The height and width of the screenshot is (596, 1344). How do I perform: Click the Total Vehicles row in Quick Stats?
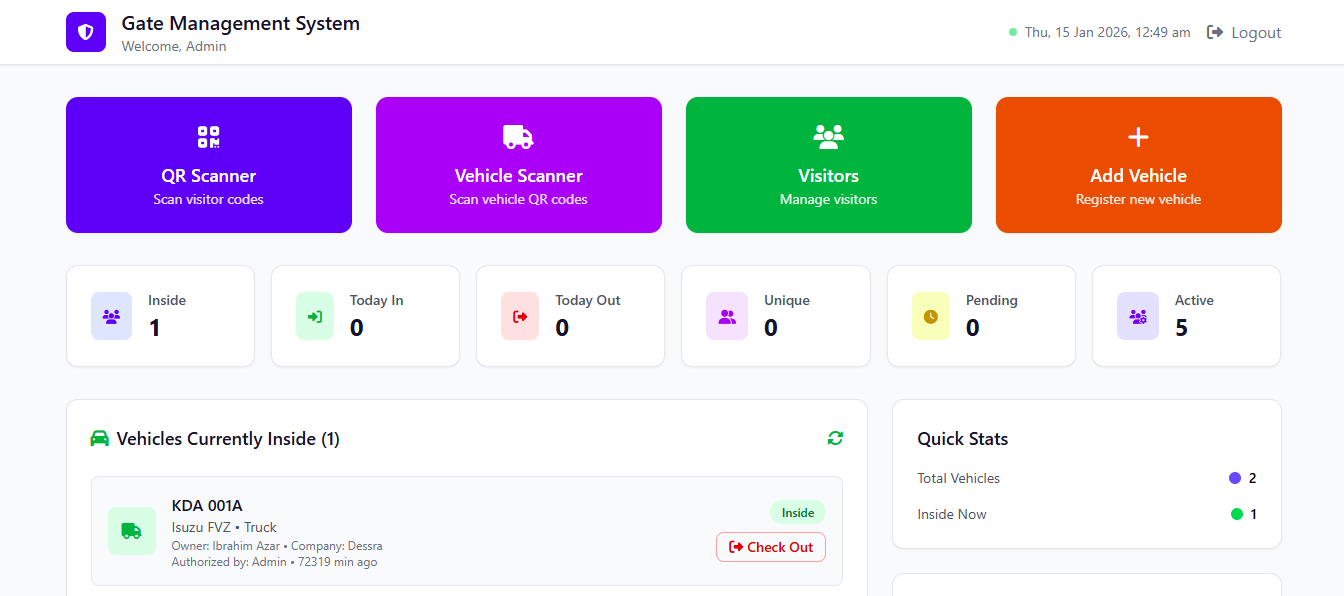[1086, 478]
